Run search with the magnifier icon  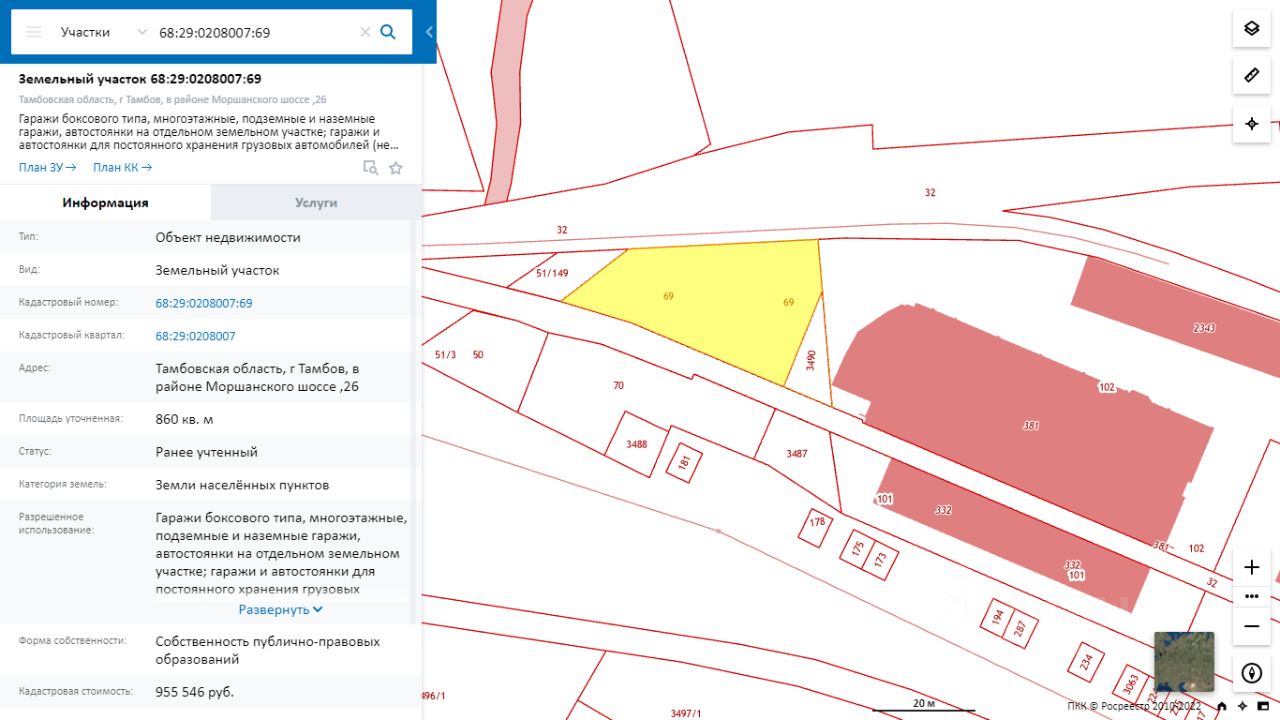coord(388,32)
